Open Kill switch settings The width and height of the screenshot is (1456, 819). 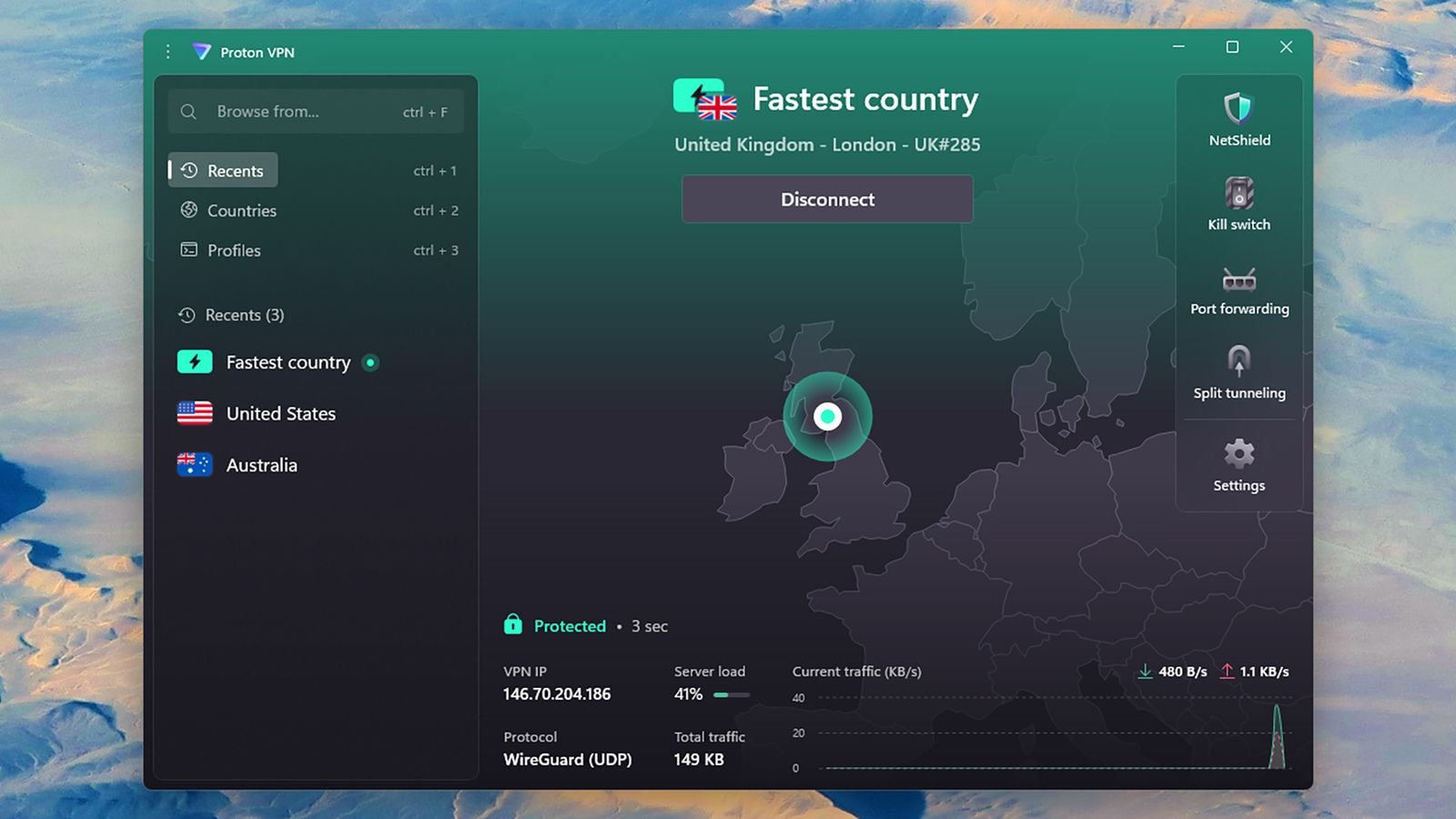1238,202
